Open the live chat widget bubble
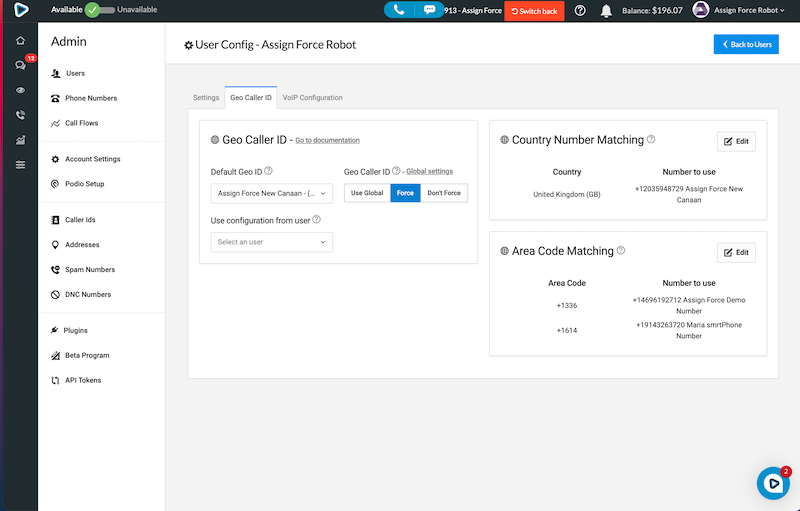Viewport: 800px width, 511px height. (x=772, y=483)
